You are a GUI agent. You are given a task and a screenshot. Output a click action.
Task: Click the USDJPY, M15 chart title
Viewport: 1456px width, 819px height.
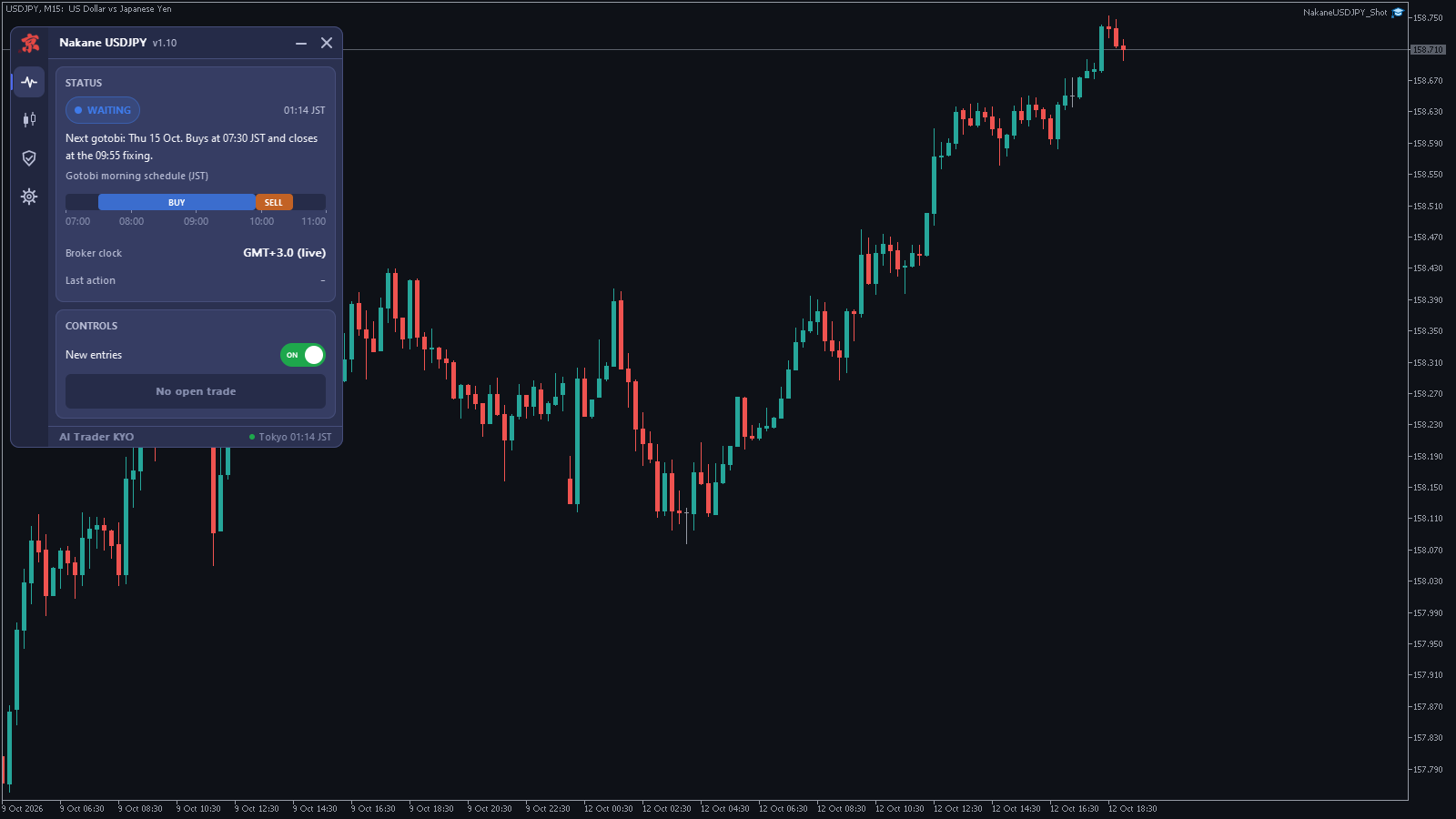(x=88, y=8)
